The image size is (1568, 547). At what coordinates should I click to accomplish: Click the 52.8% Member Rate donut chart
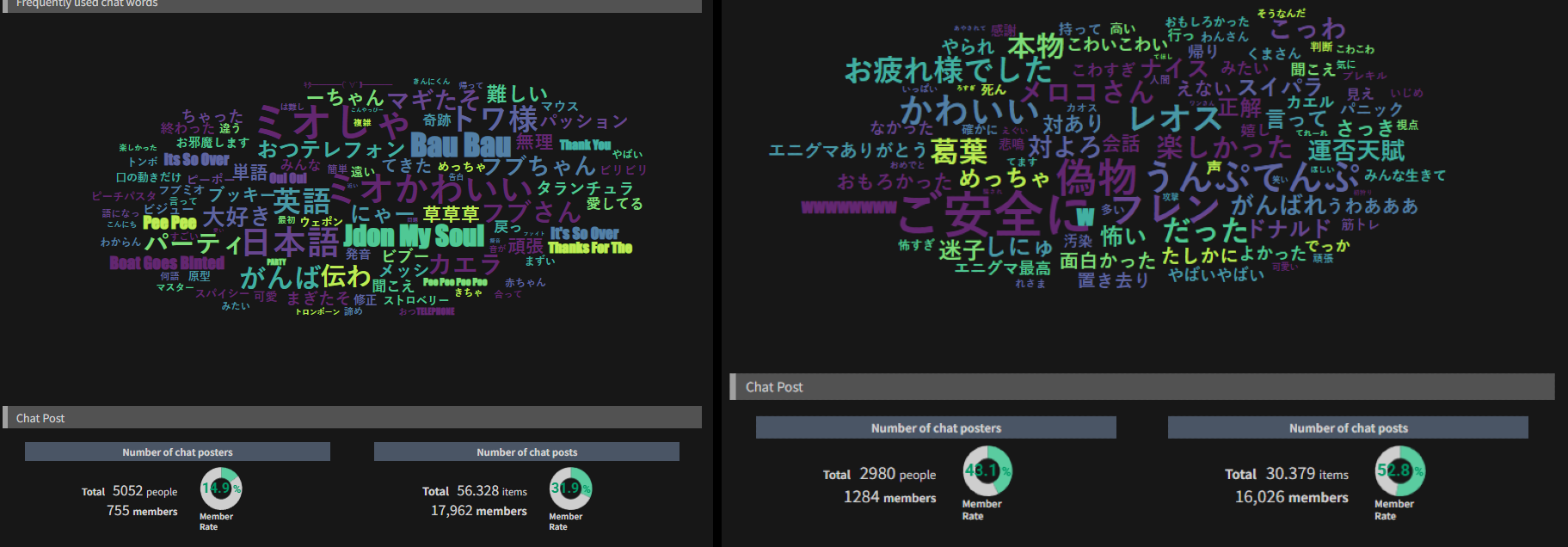click(1400, 470)
